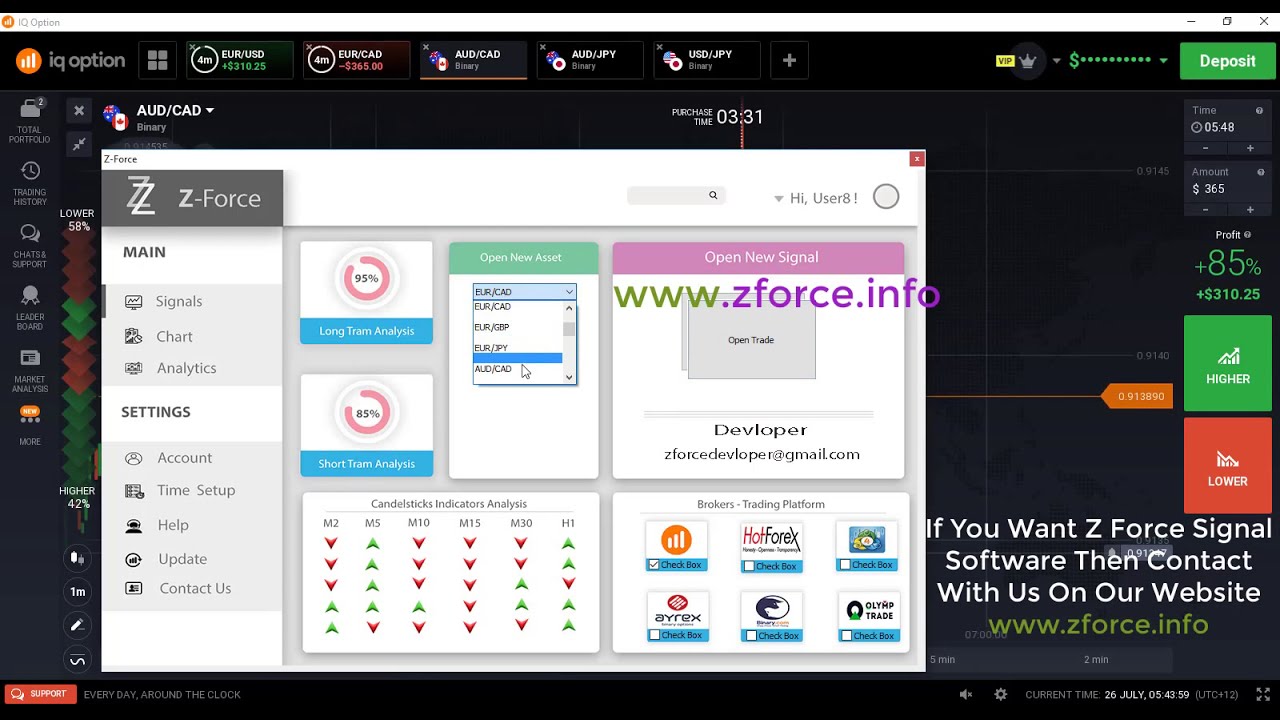This screenshot has height=720, width=1280.
Task: Click the Short Tram Analysis button
Action: [x=366, y=464]
